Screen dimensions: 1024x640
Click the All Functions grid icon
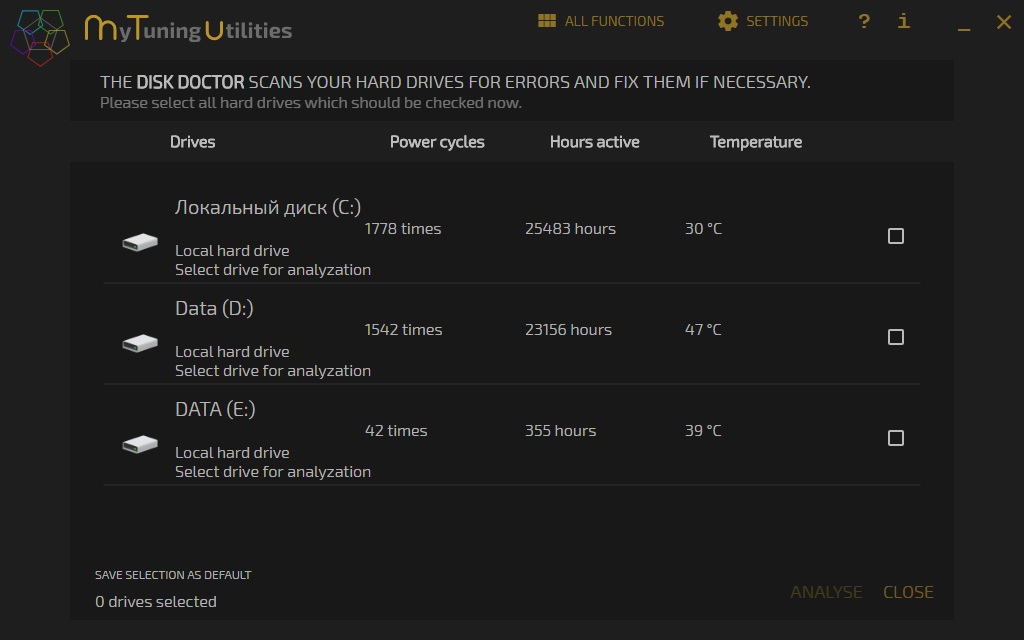[546, 21]
